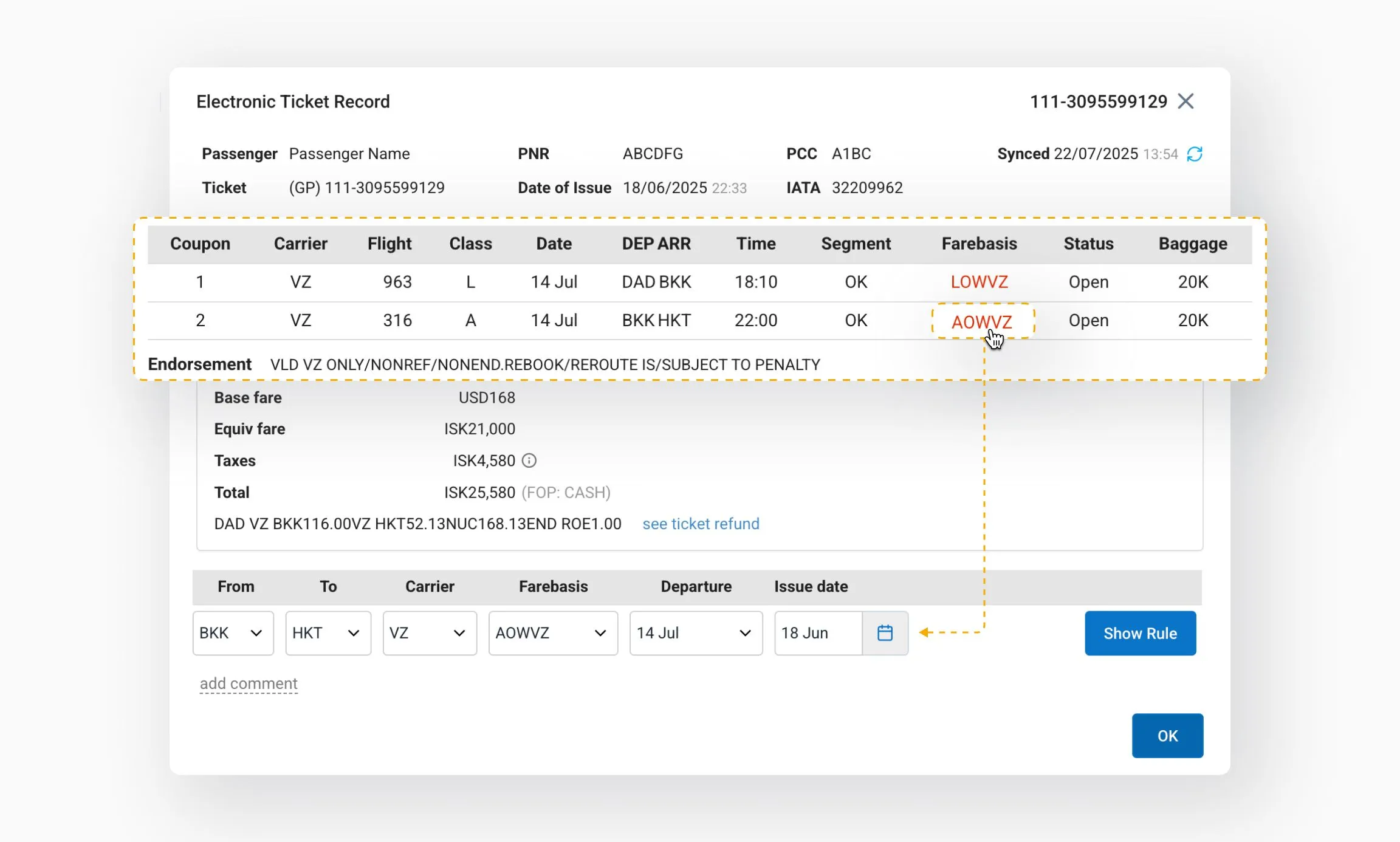Click the Issue date input field
The height and width of the screenshot is (842, 1400).
[x=817, y=633]
